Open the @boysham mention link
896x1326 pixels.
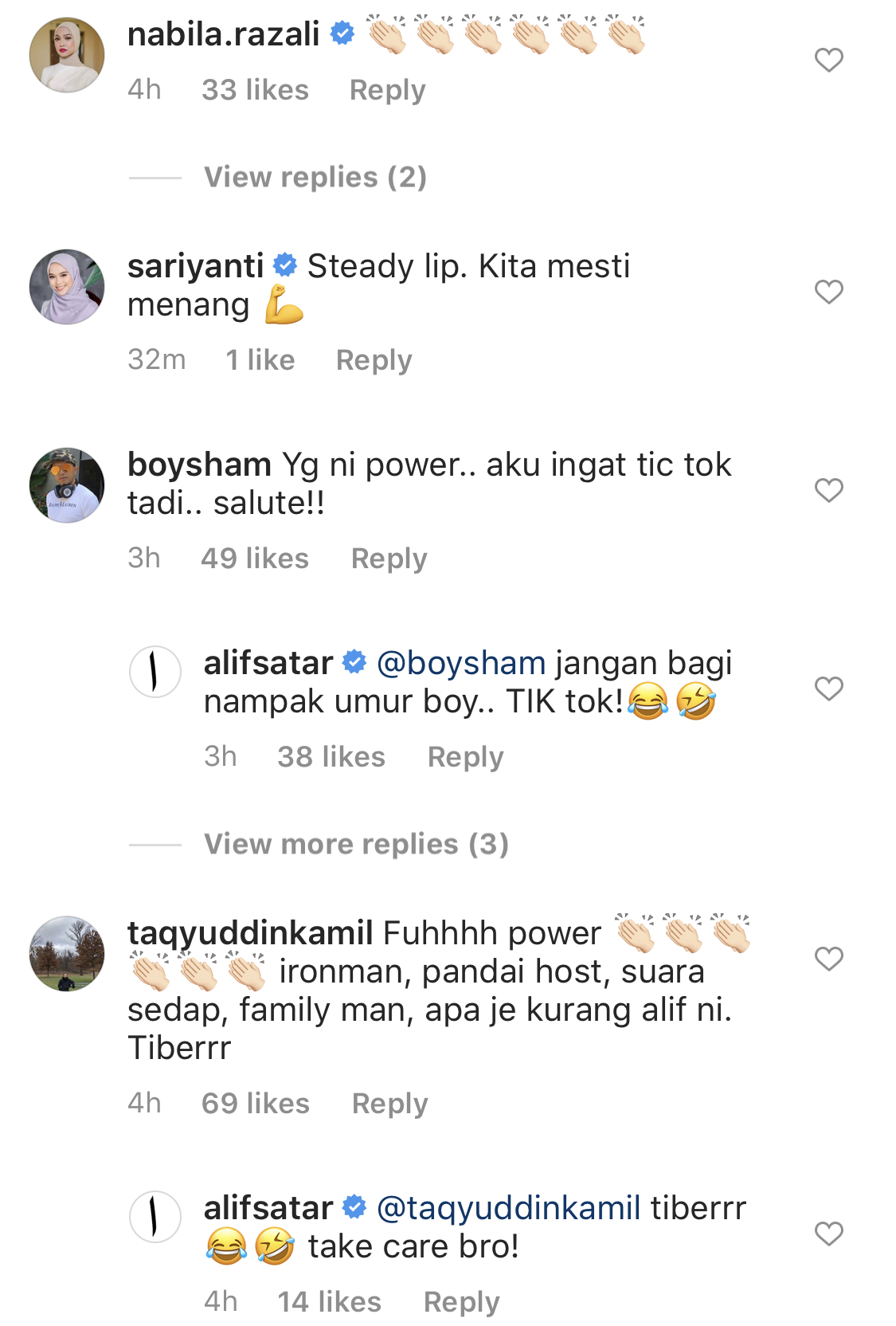tap(461, 663)
